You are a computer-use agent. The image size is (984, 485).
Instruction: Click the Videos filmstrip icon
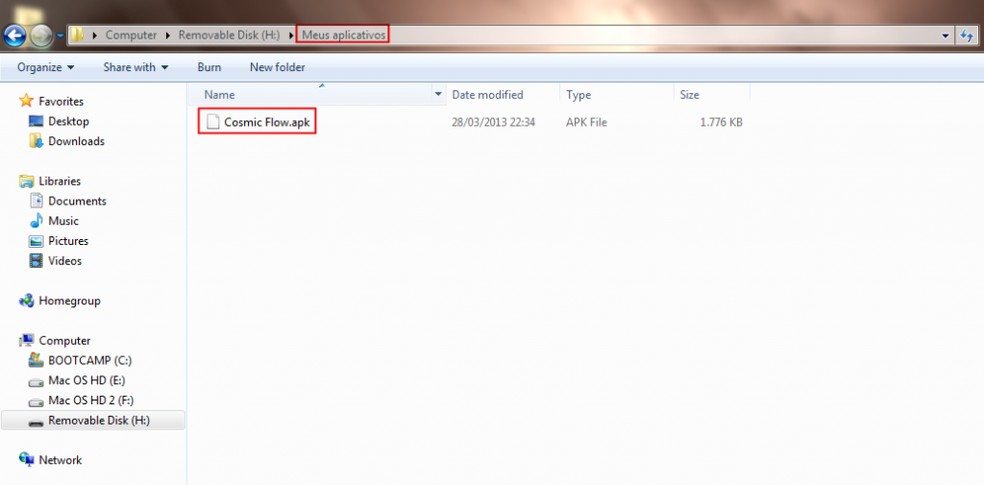(36, 260)
